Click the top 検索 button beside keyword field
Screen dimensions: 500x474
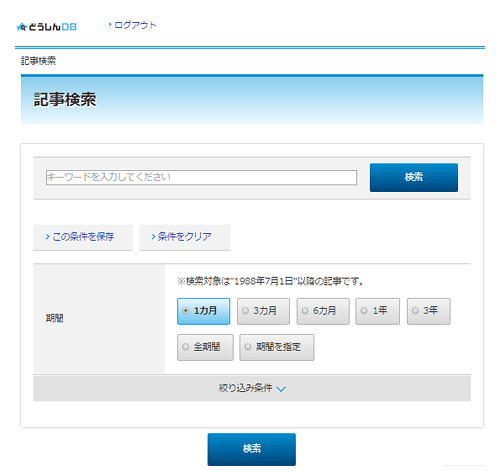click(414, 177)
